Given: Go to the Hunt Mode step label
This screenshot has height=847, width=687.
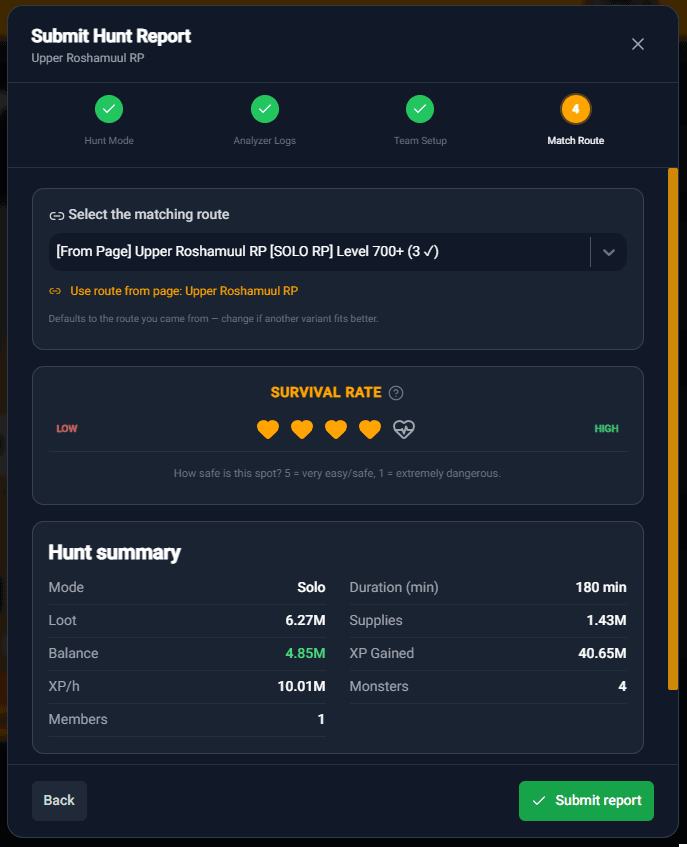Looking at the screenshot, I should [x=109, y=141].
